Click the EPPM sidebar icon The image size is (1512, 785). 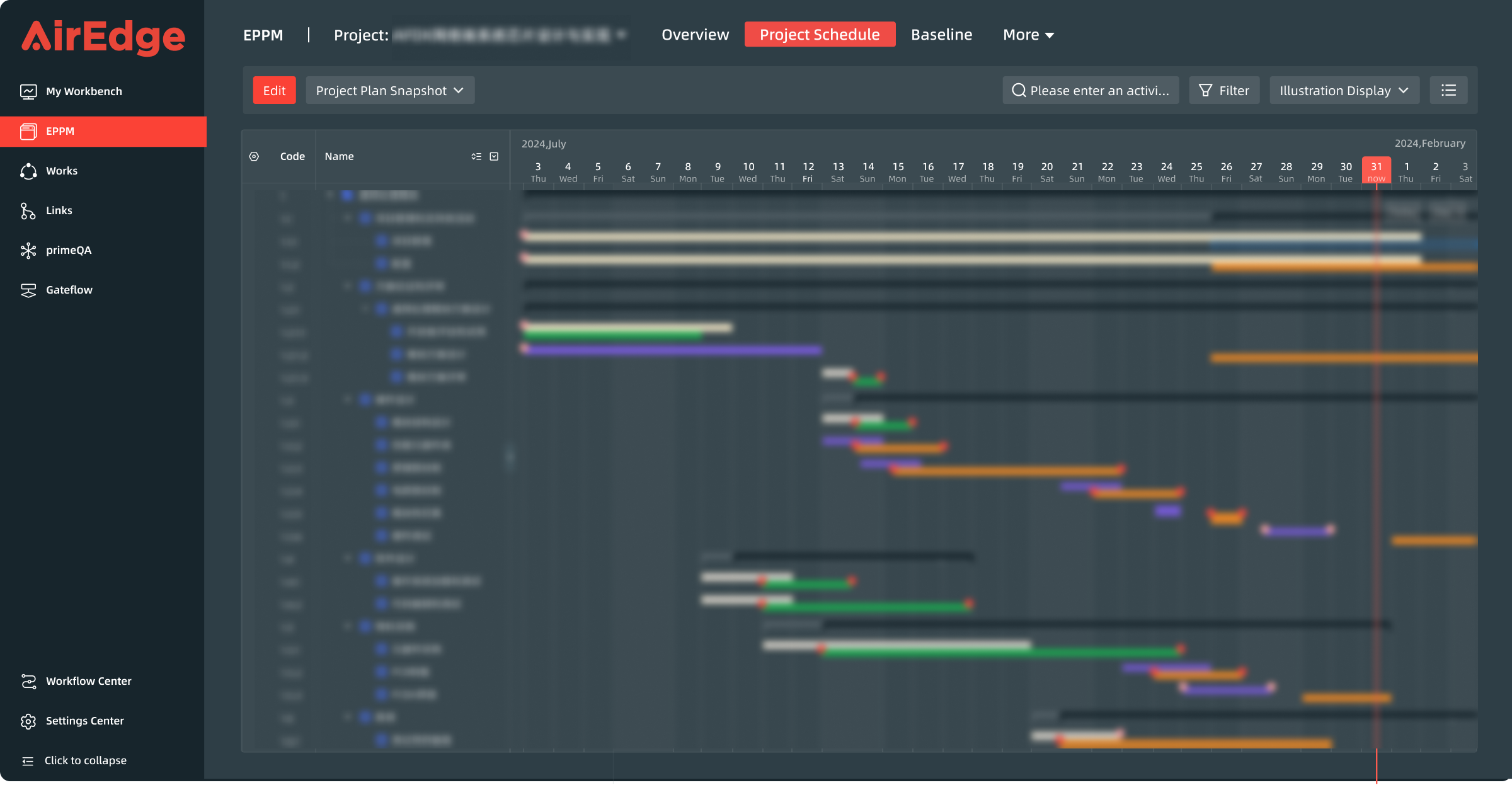(28, 131)
